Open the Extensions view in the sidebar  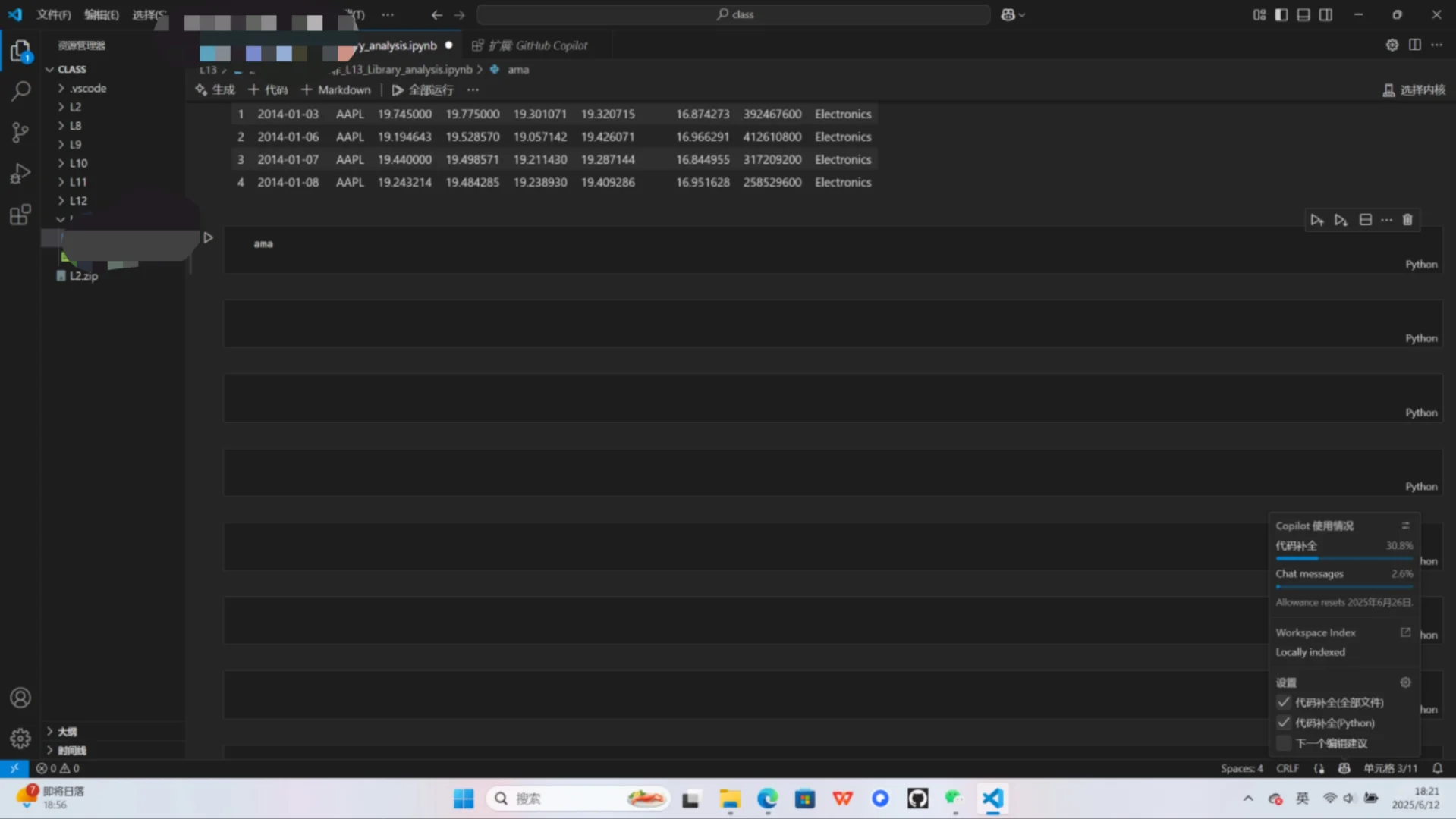[20, 215]
